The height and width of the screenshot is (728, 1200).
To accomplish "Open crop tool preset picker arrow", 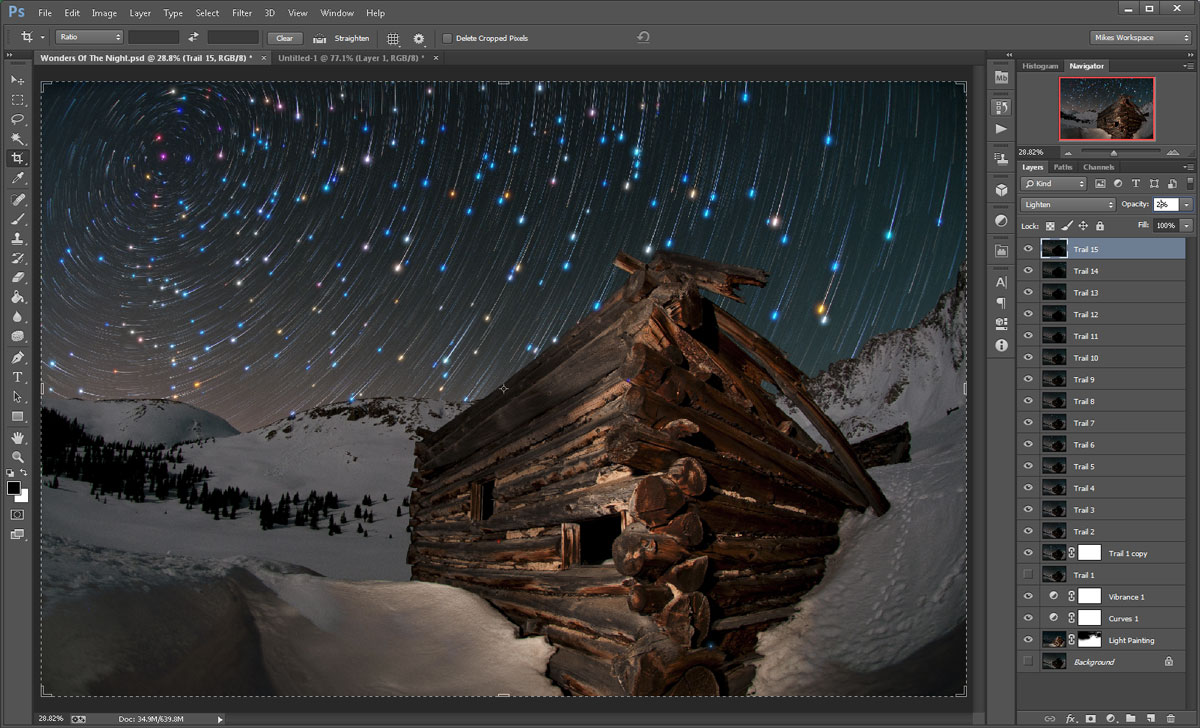I will point(43,38).
